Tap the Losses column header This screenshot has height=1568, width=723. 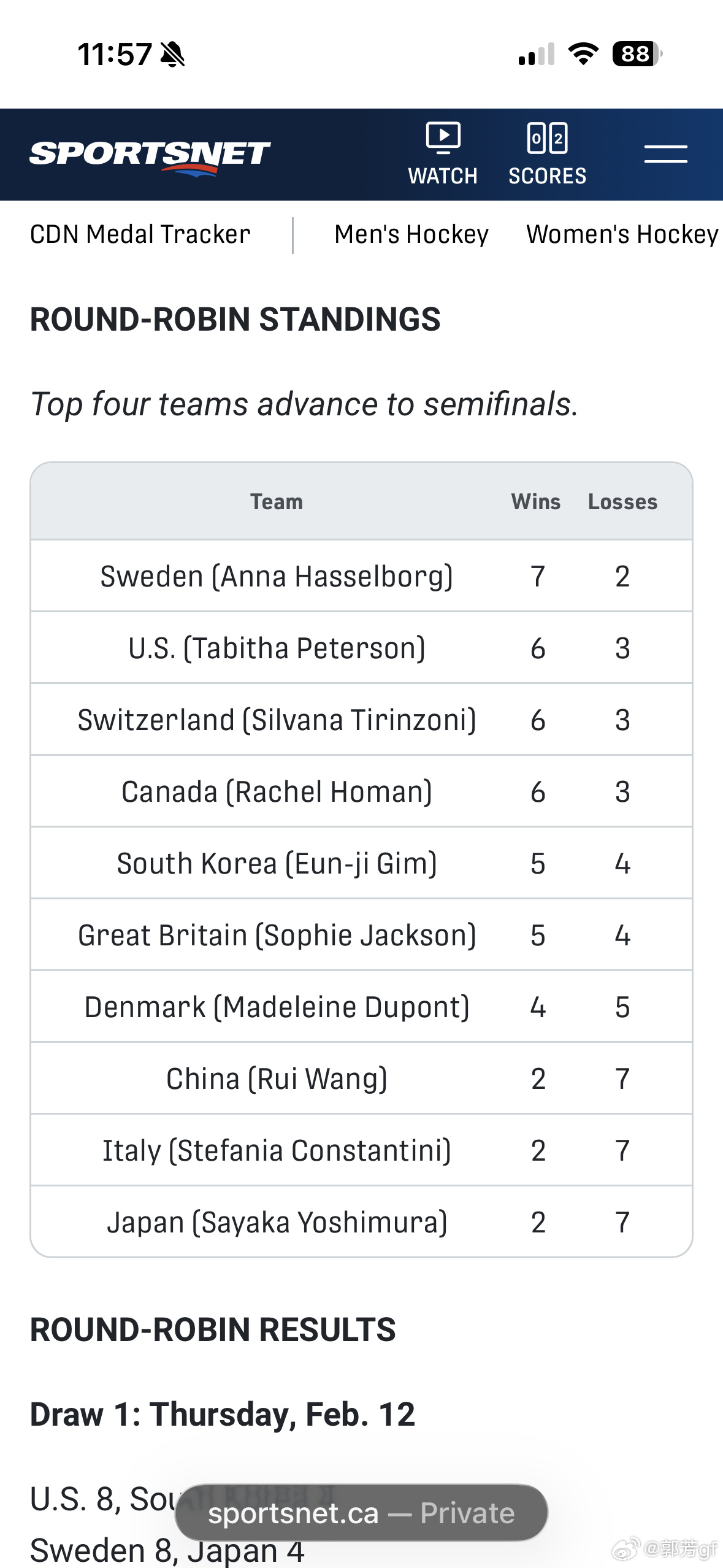click(622, 502)
